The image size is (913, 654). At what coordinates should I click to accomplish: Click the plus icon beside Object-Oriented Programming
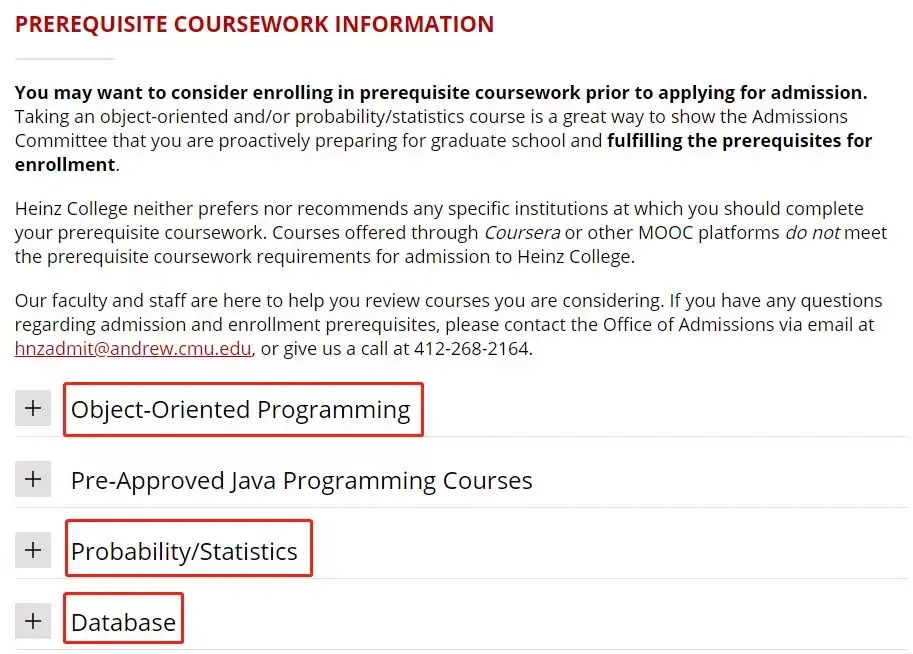click(x=33, y=409)
